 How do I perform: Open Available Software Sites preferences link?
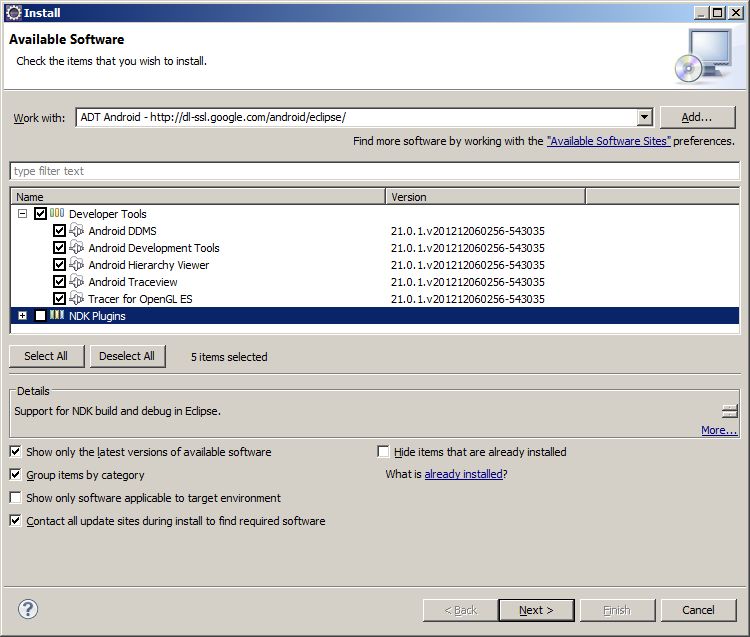(609, 141)
